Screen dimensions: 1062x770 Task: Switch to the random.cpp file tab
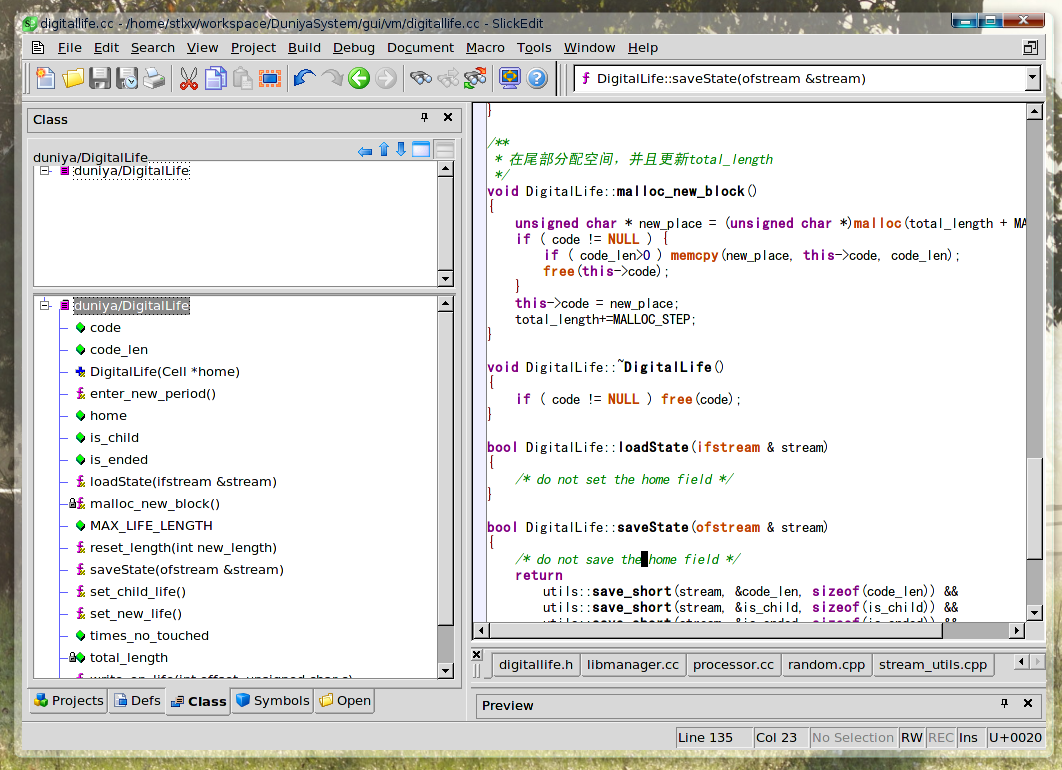(x=826, y=664)
